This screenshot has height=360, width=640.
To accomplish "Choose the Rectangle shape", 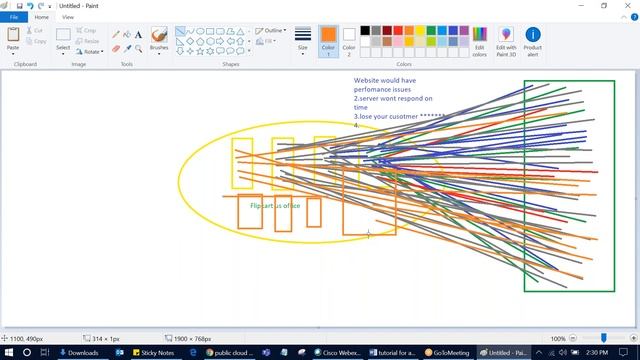I will [210, 31].
